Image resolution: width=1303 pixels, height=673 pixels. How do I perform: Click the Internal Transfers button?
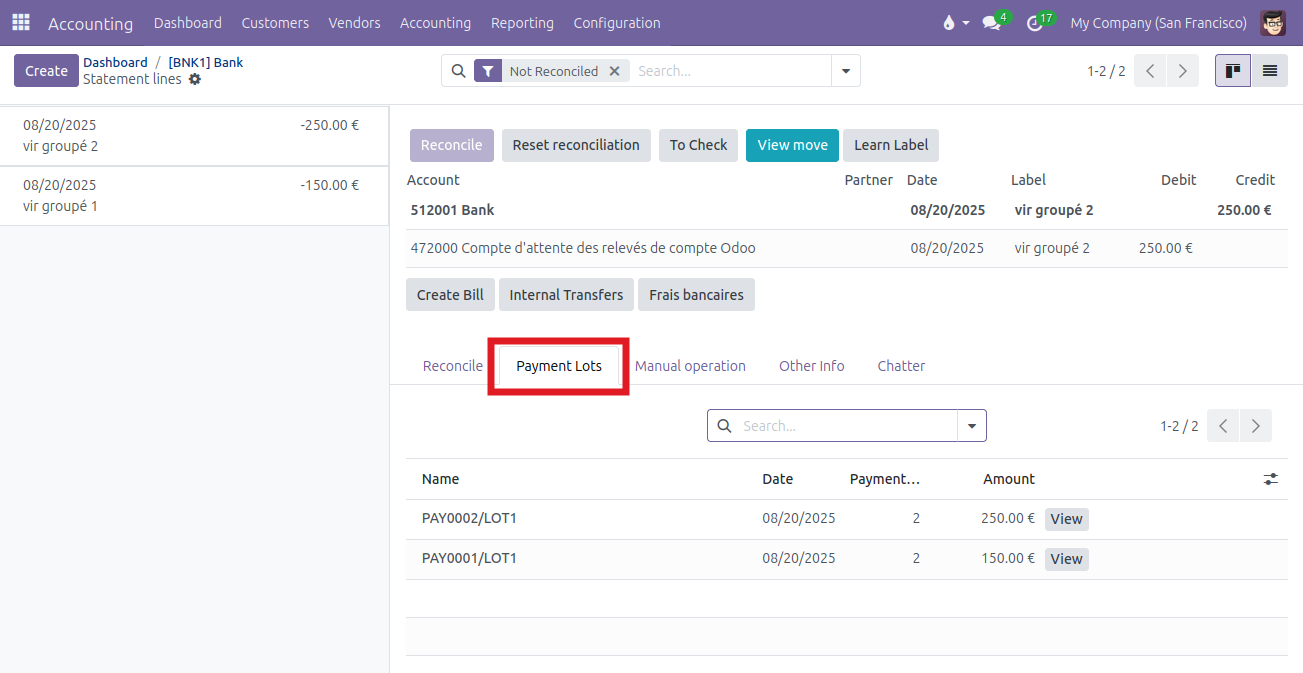(x=566, y=295)
